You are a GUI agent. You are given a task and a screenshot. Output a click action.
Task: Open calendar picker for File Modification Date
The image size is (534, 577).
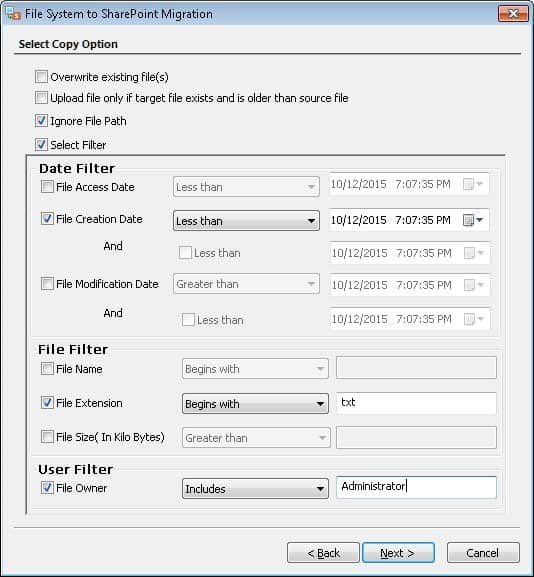[x=474, y=285]
